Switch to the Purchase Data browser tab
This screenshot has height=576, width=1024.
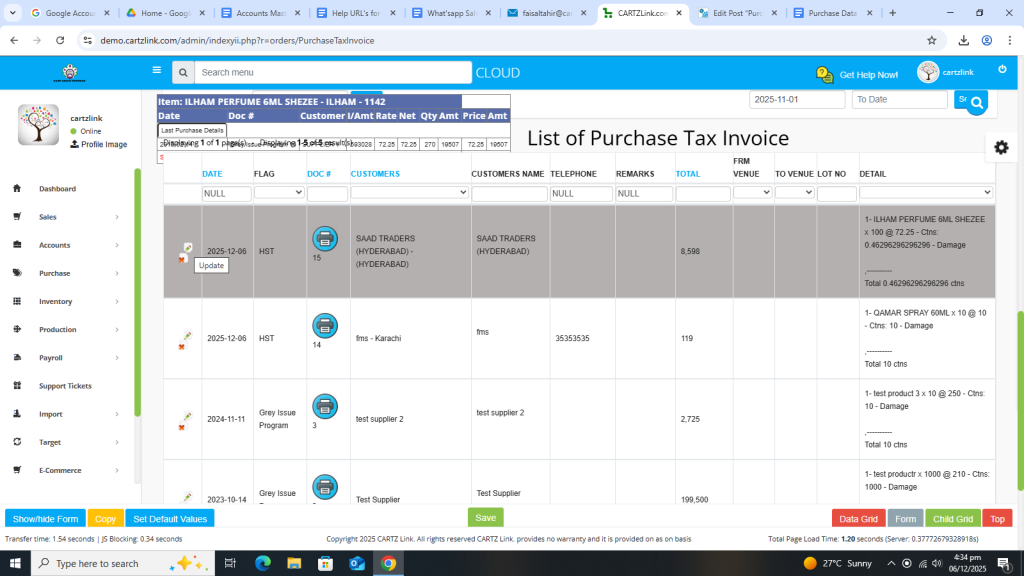(832, 13)
